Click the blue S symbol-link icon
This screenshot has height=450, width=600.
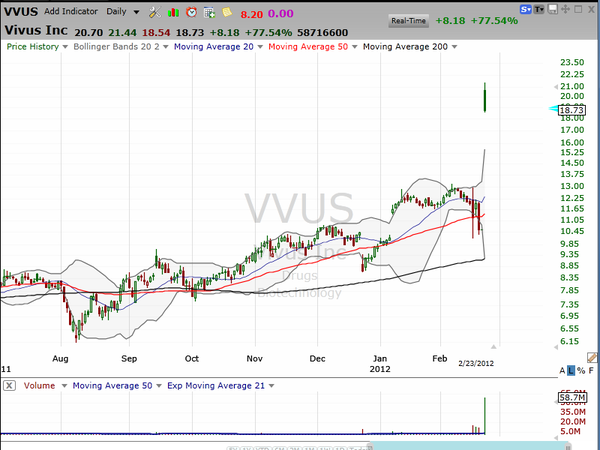tap(526, 9)
